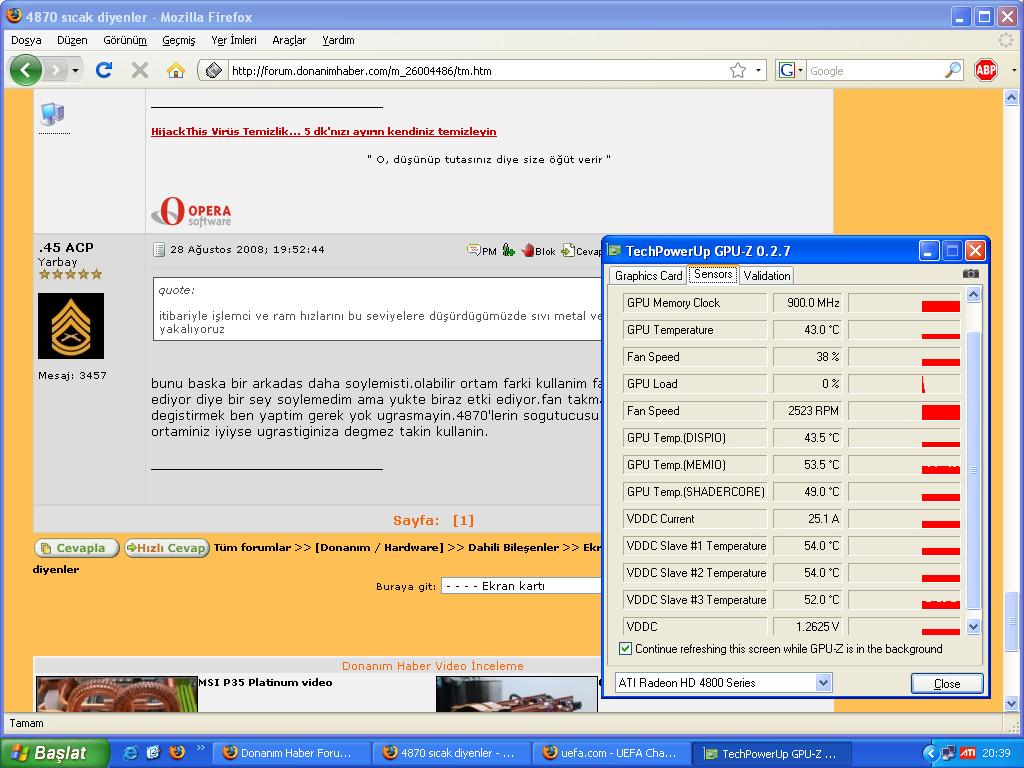Reload the page with refresh icon
Viewport: 1024px width, 768px height.
(104, 70)
